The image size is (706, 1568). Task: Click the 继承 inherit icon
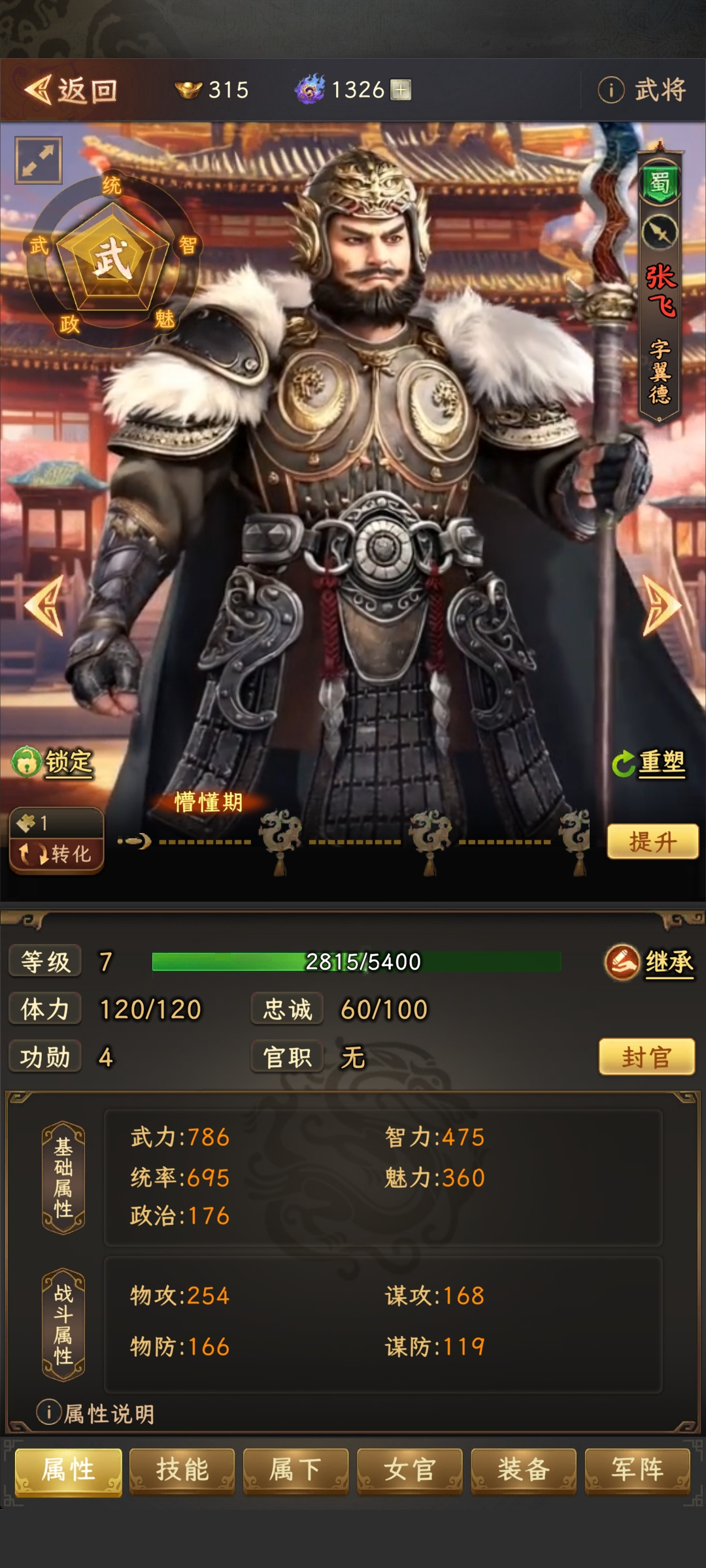point(622,962)
